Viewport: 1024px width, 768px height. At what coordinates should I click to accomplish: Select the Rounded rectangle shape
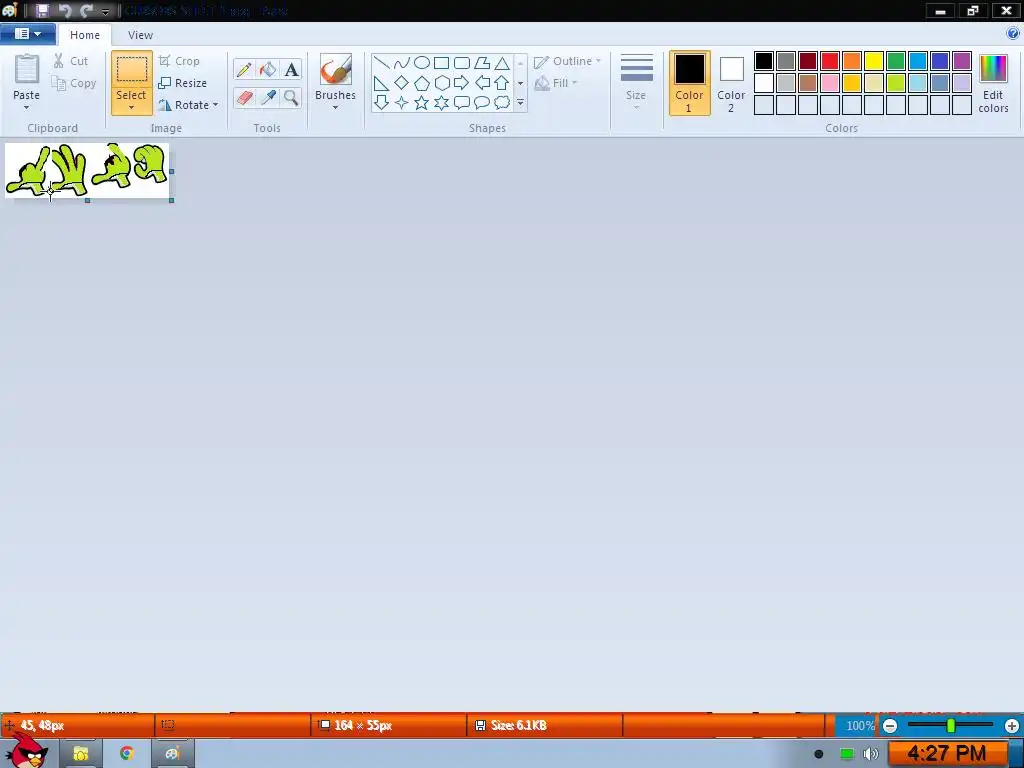click(x=462, y=63)
